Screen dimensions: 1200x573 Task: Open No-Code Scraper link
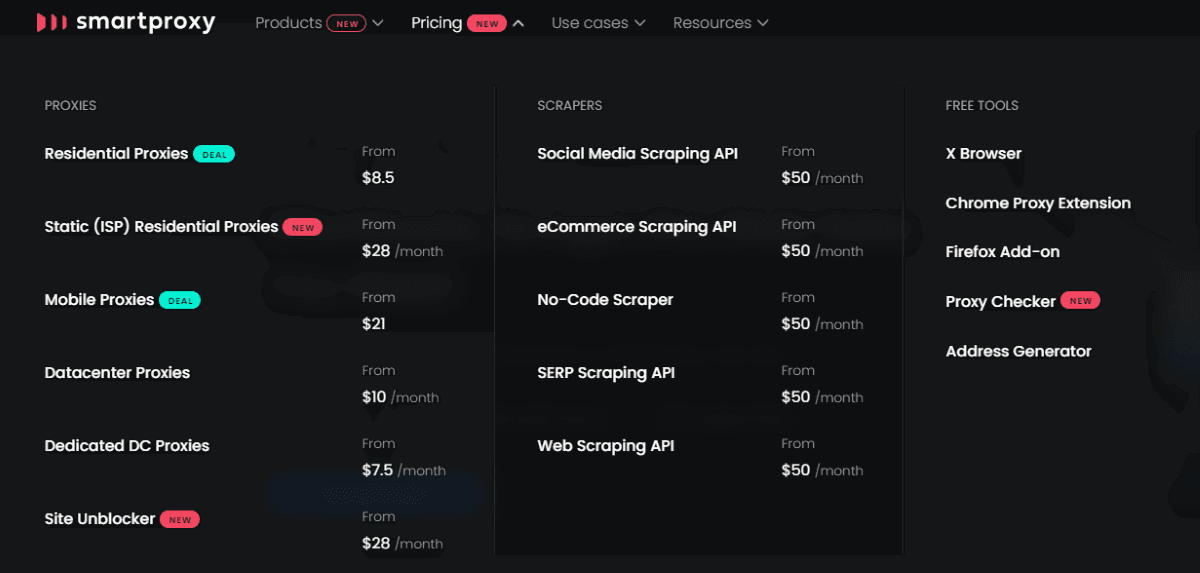(x=605, y=300)
